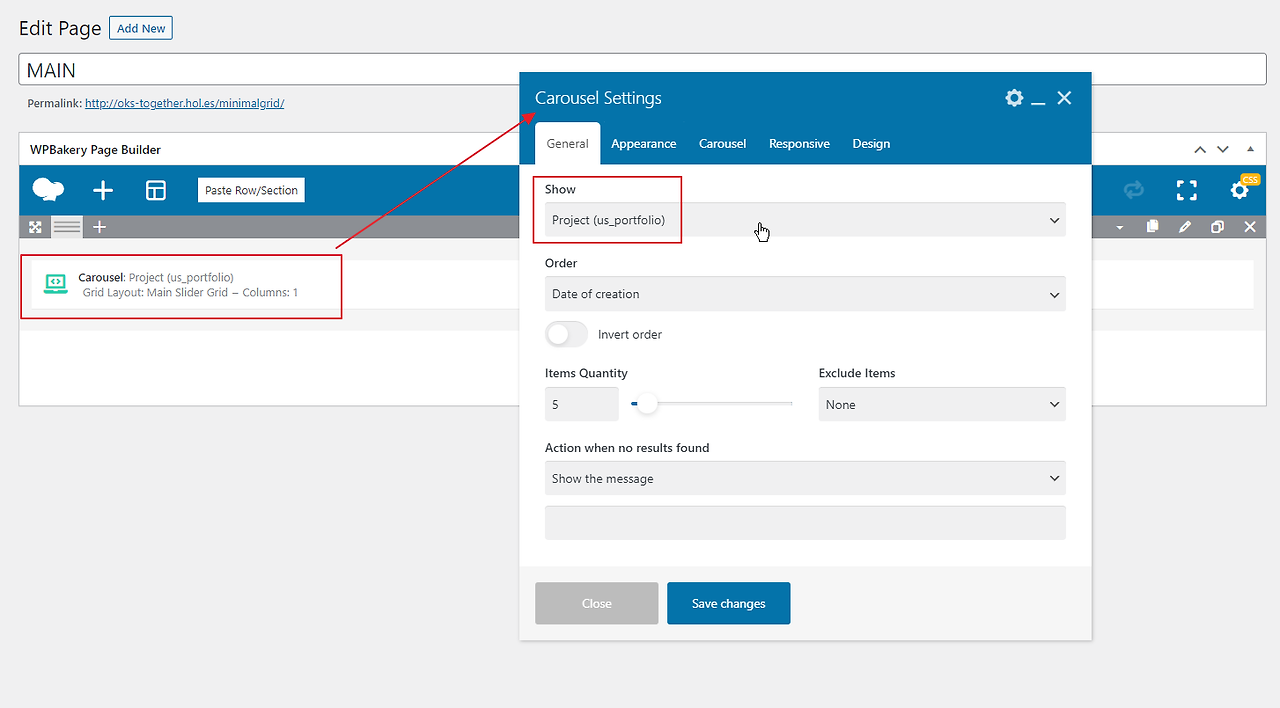Click the Items Quantity number field
Screen dimensions: 1280x708
[582, 404]
